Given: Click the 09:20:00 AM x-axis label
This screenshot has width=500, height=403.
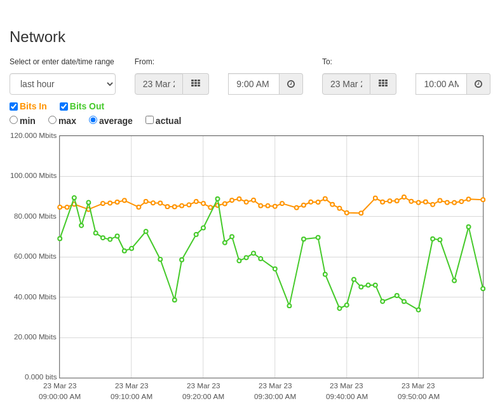Looking at the screenshot, I should 203,397.
